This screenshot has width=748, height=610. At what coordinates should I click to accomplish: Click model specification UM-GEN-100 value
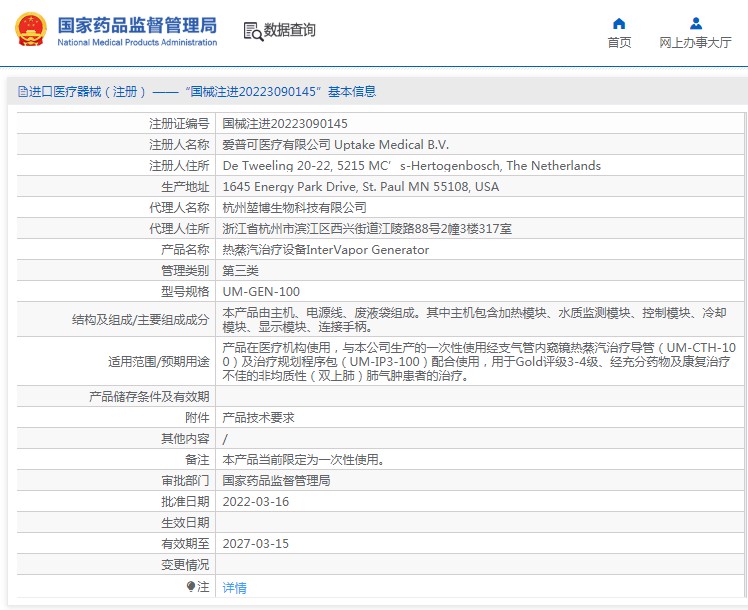pyautogui.click(x=260, y=292)
